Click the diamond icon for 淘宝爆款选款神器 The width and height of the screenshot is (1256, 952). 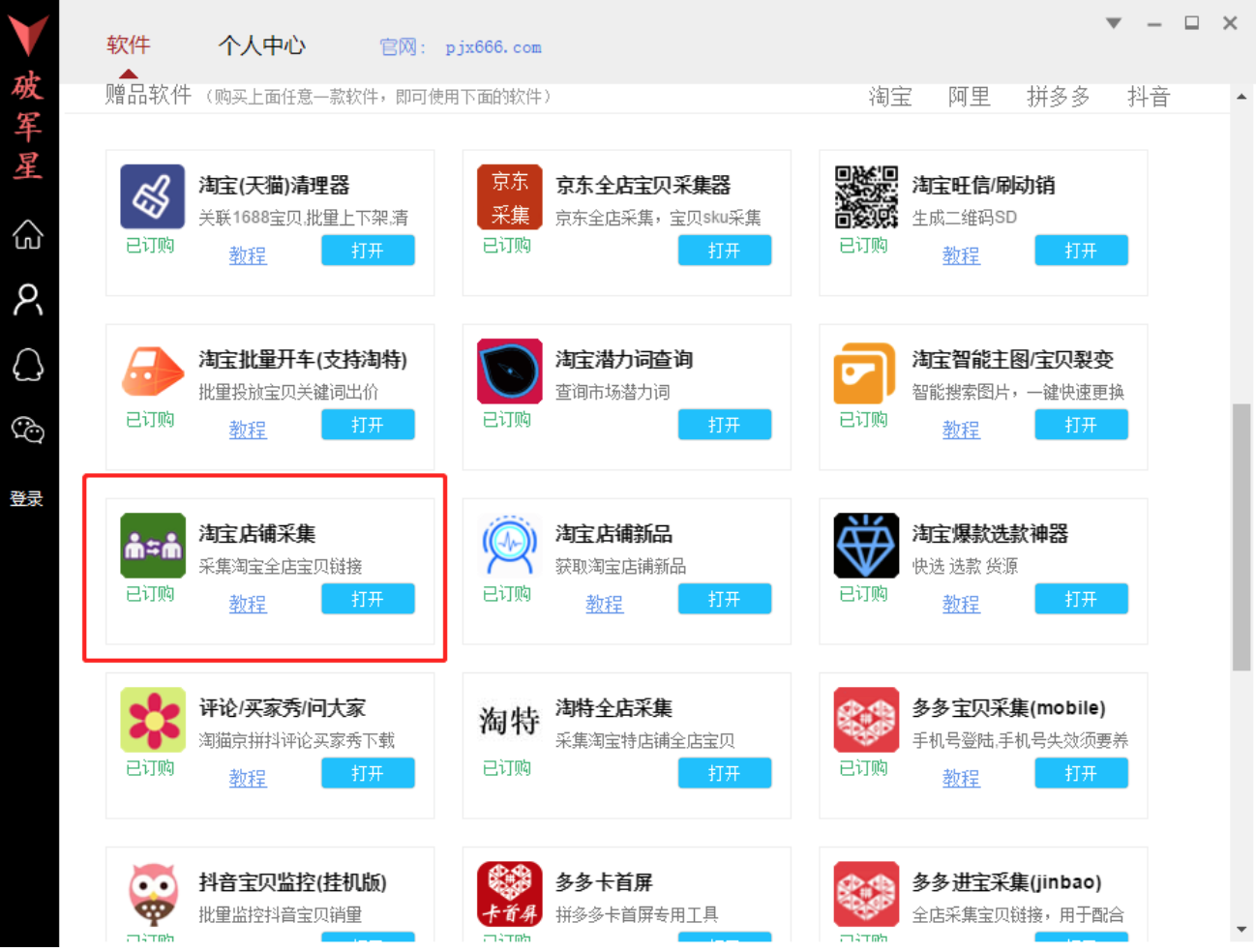pyautogui.click(x=866, y=545)
